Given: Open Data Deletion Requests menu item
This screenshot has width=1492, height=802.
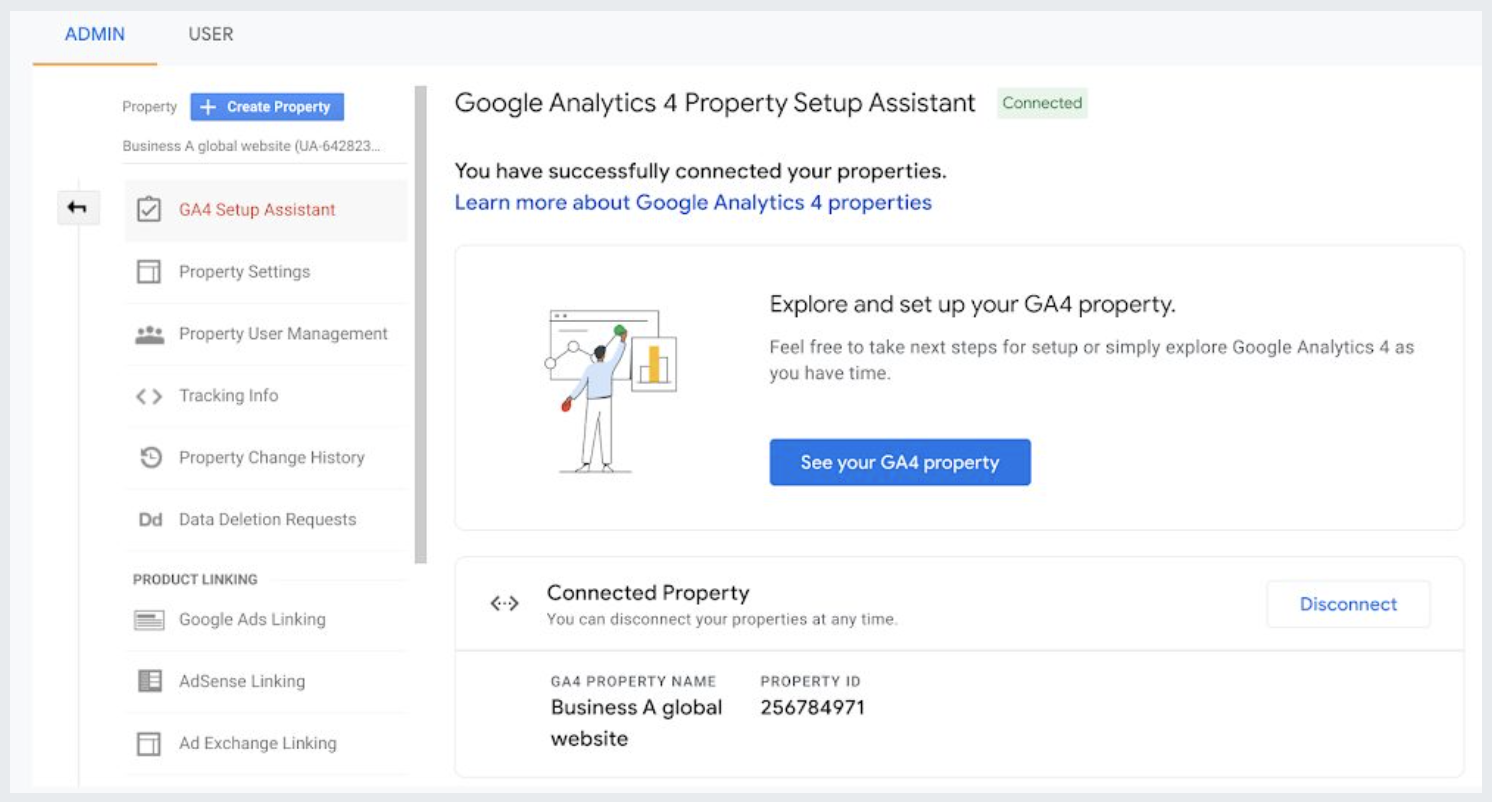Looking at the screenshot, I should (265, 520).
